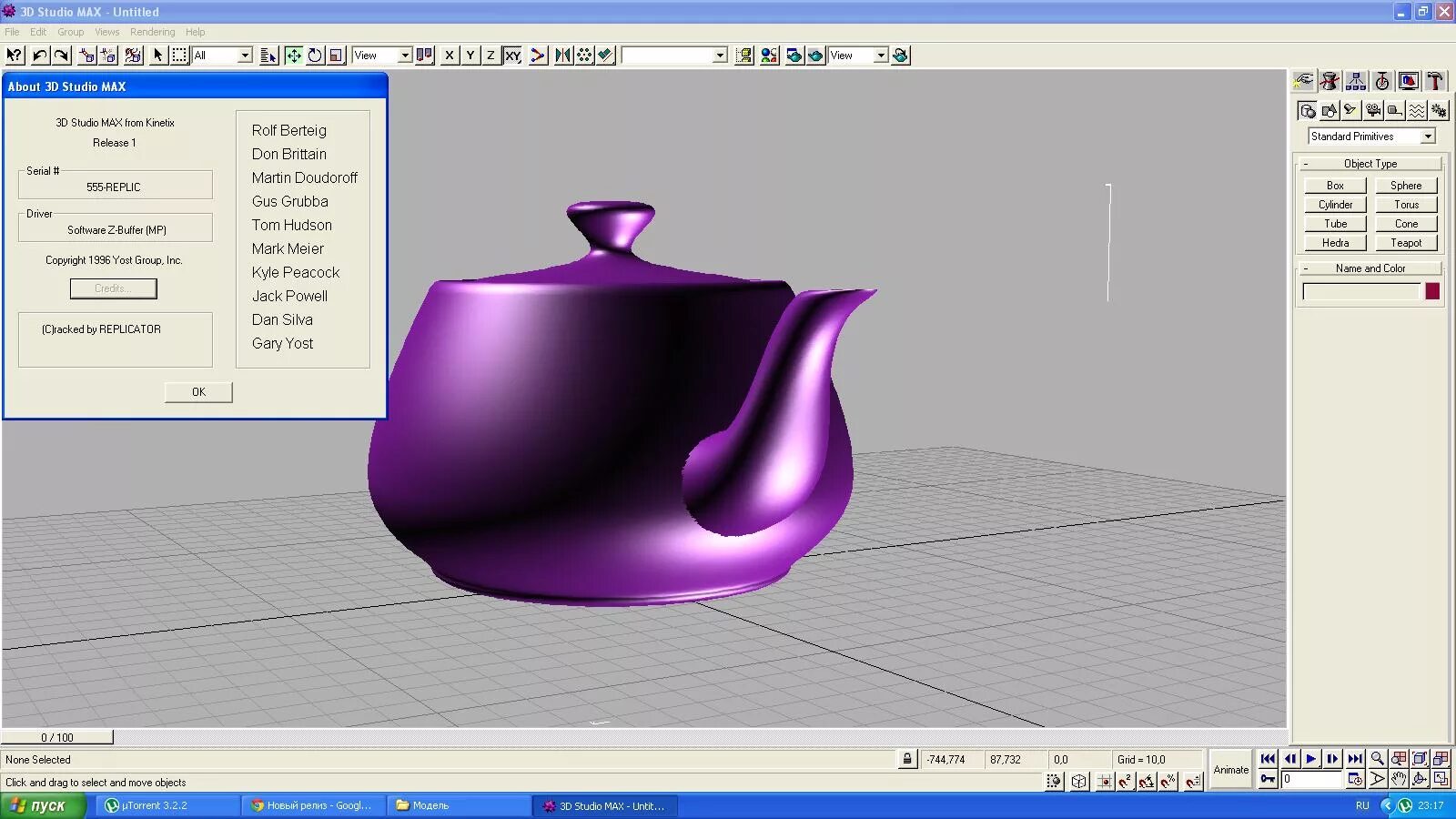The height and width of the screenshot is (819, 1456).
Task: Open the Rendering menu
Action: pos(152,32)
